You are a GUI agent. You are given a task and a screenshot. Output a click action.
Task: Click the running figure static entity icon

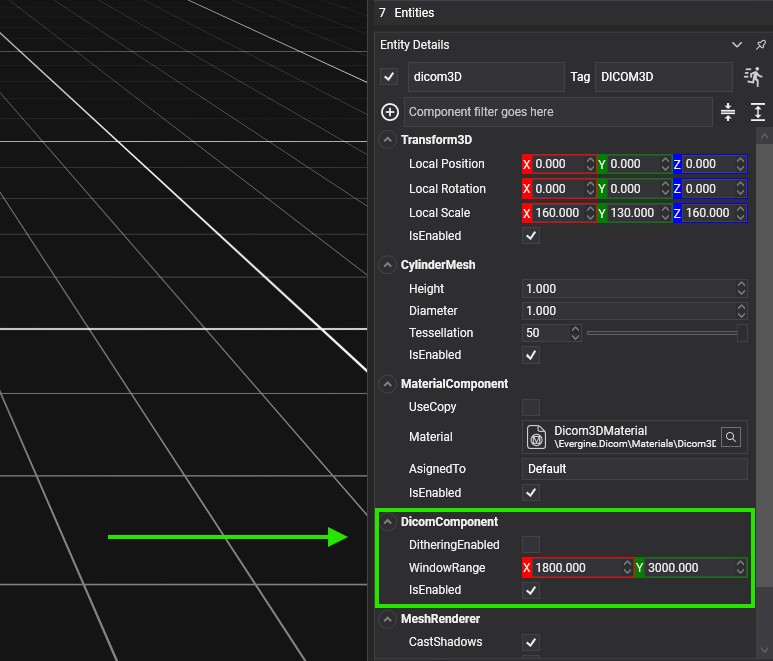tap(753, 77)
